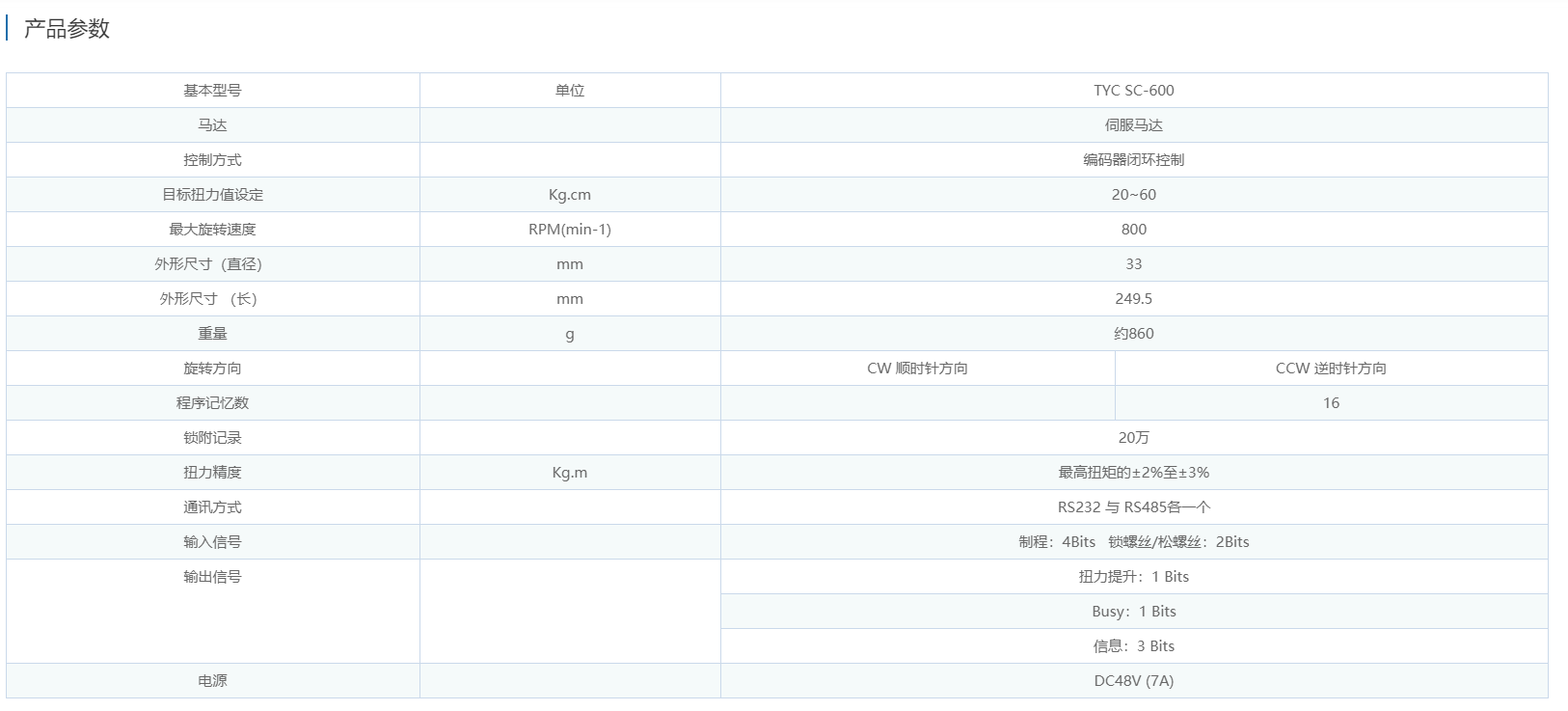Click the 目标扭力值设定 label
This screenshot has width=1568, height=711.
point(212,195)
